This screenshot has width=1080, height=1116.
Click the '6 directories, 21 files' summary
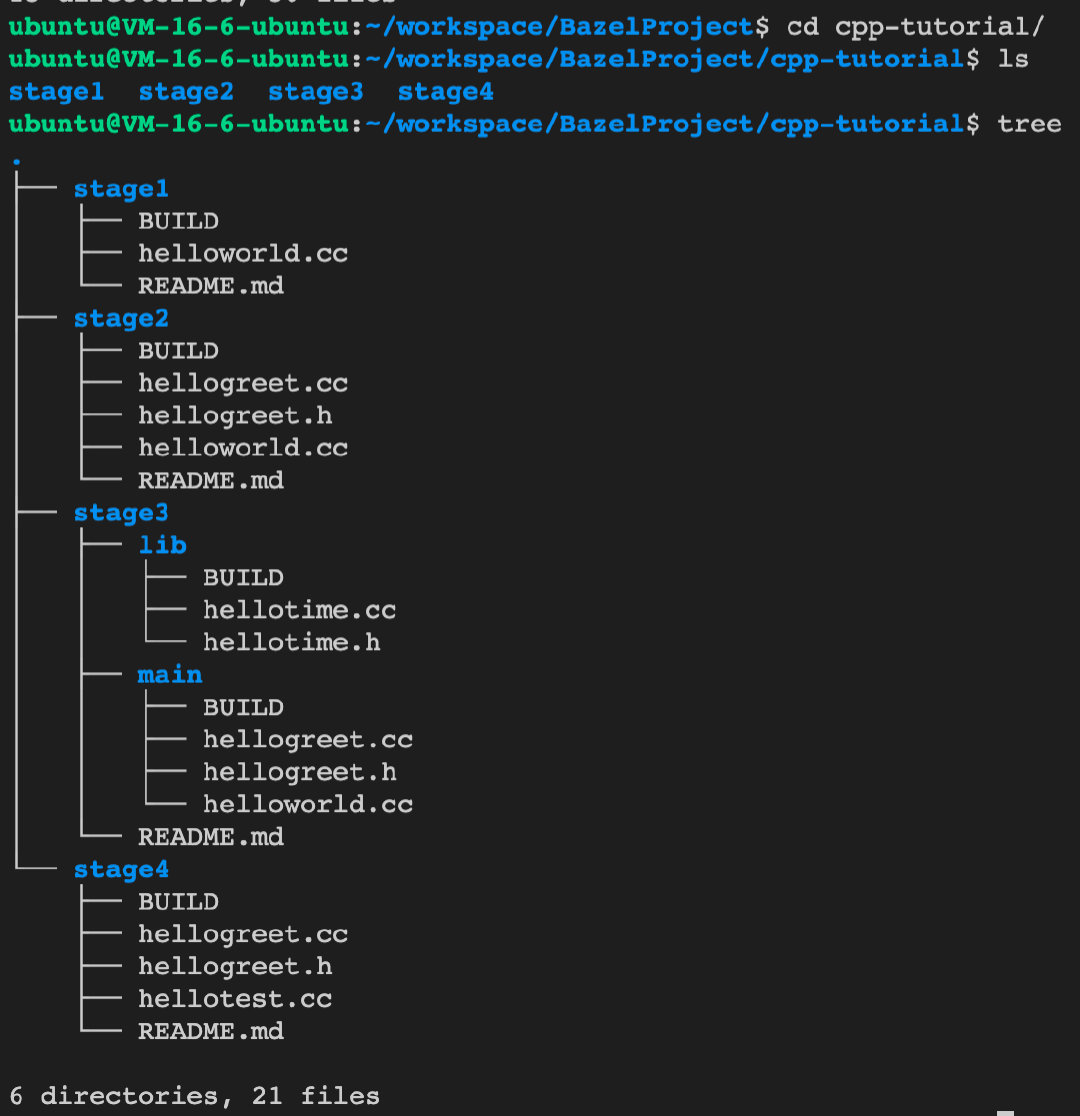click(x=194, y=1096)
